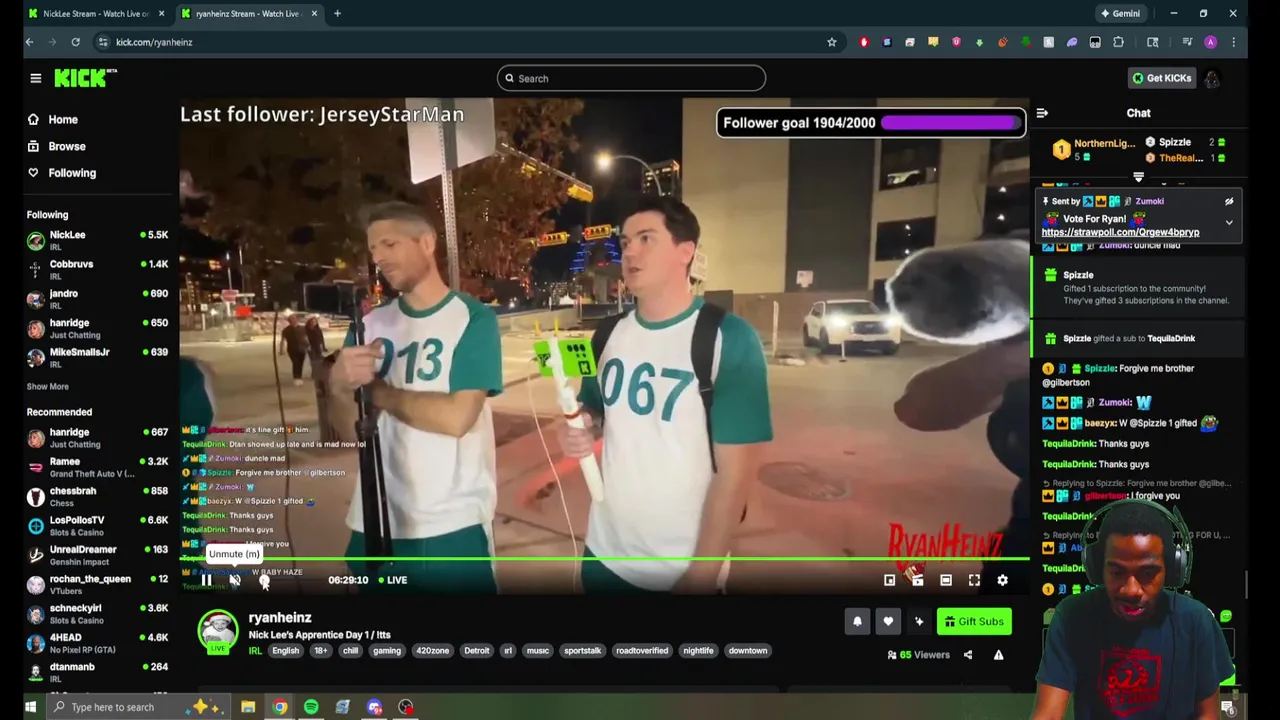Open ryanheinz channel avatar

click(x=217, y=631)
